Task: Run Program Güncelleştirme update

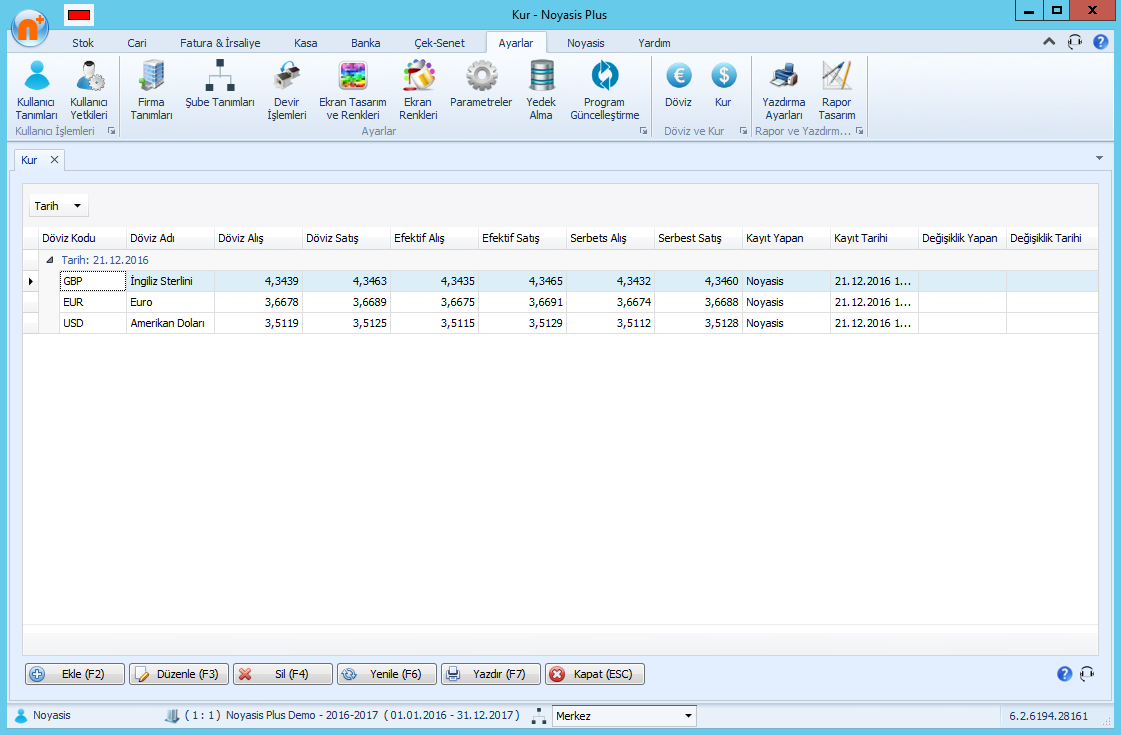Action: [605, 89]
